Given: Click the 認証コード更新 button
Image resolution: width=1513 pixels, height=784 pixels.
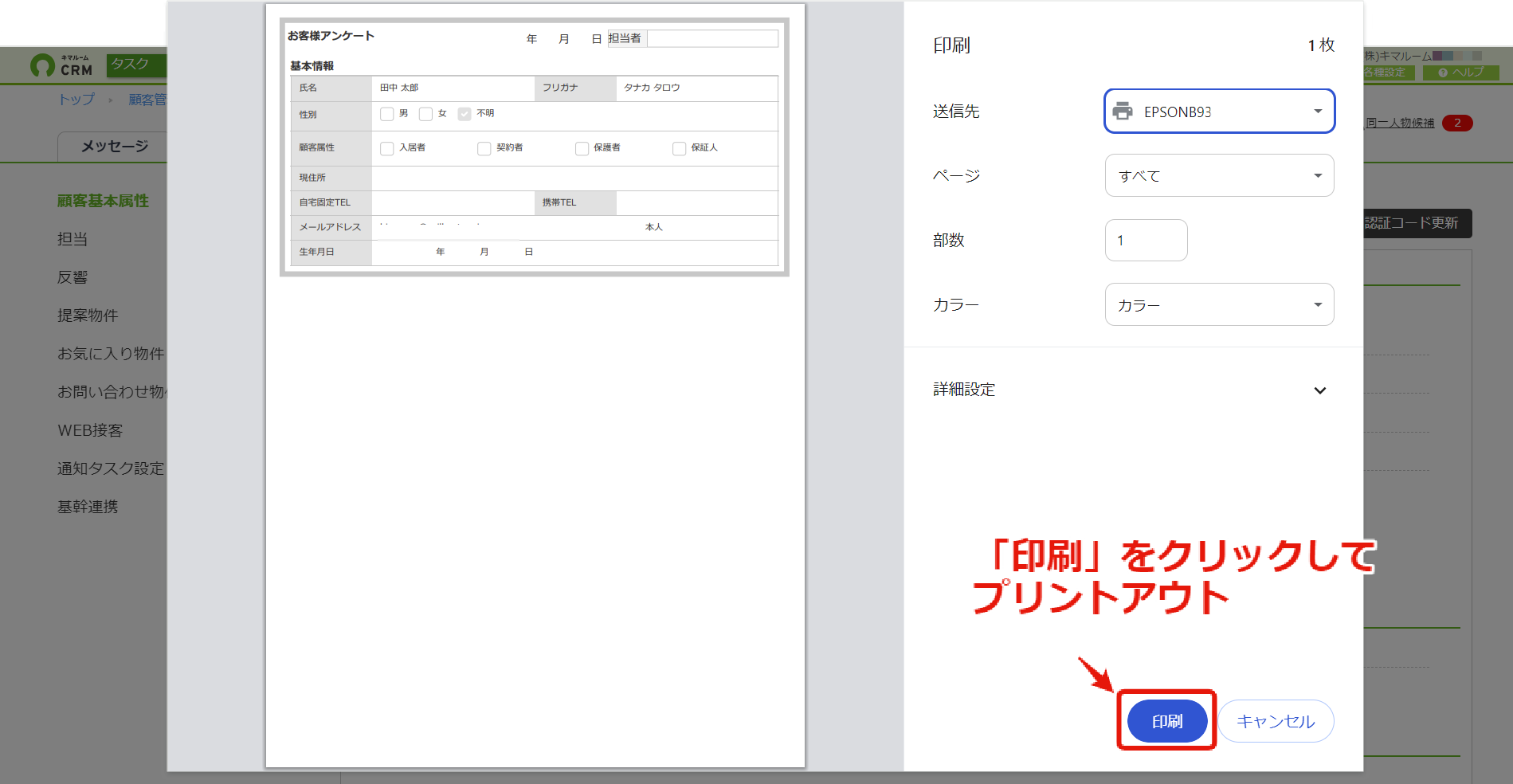Looking at the screenshot, I should (1417, 223).
